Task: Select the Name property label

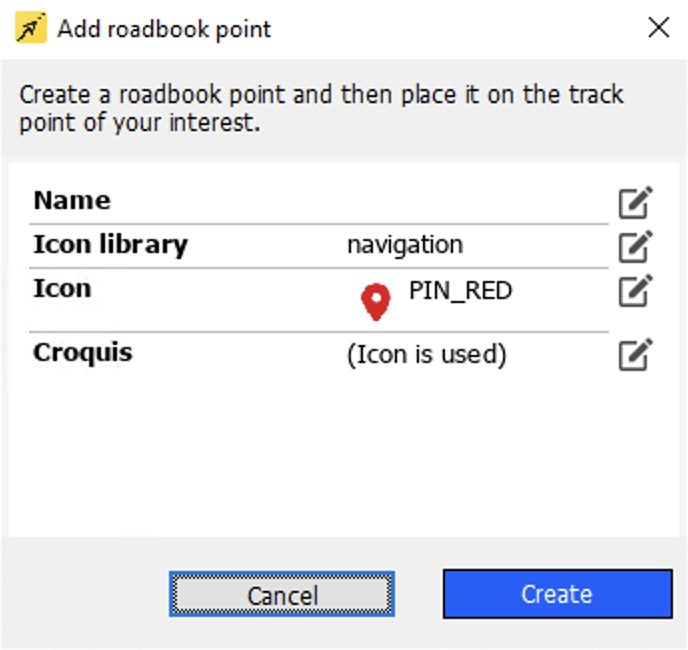Action: pyautogui.click(x=72, y=200)
